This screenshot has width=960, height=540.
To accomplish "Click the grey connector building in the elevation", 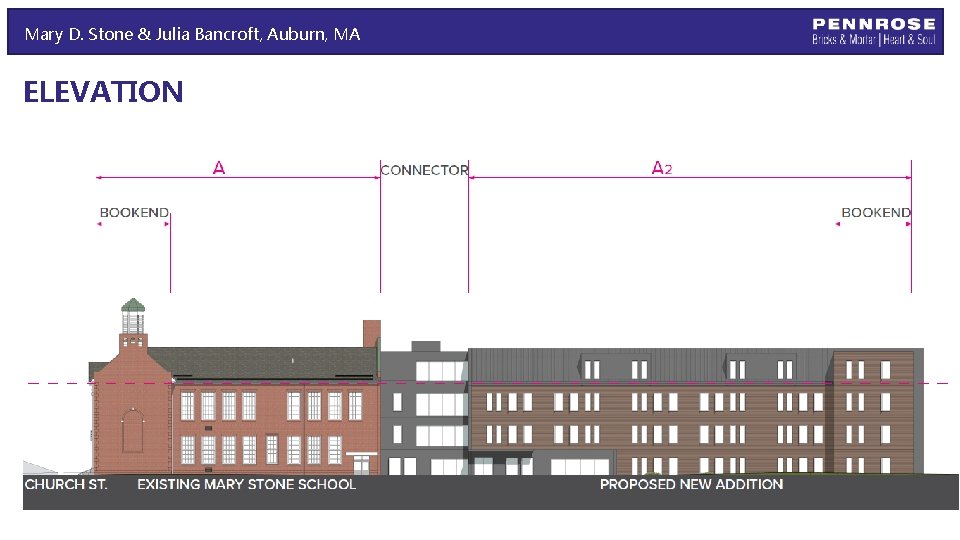I will (x=424, y=409).
